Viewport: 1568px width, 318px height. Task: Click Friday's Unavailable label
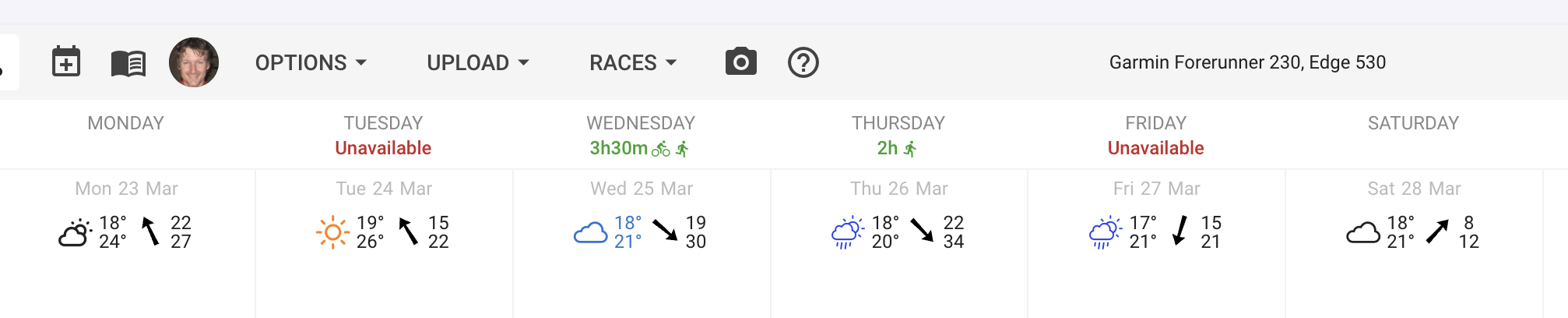click(1155, 148)
